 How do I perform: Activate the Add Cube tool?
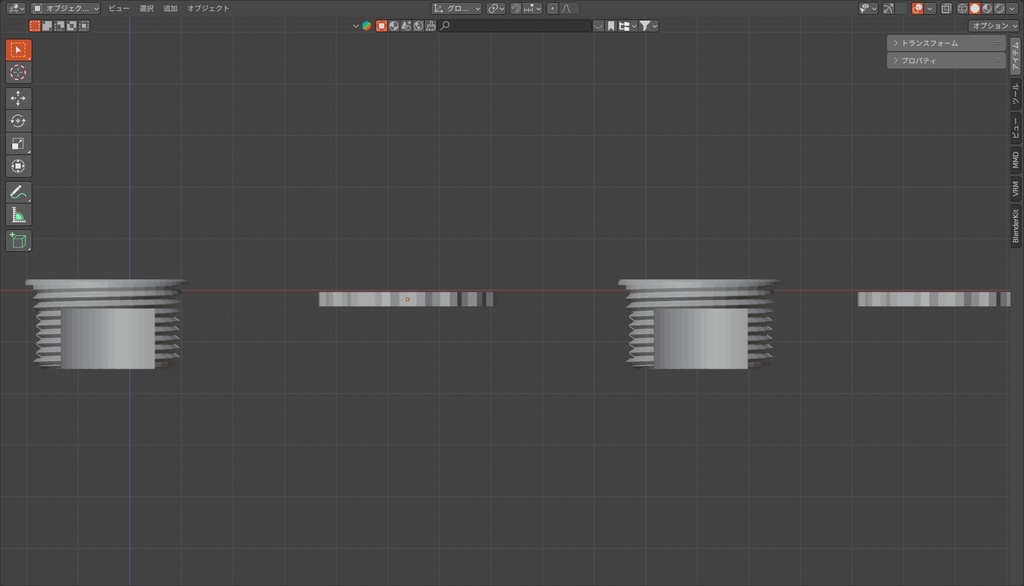point(18,240)
